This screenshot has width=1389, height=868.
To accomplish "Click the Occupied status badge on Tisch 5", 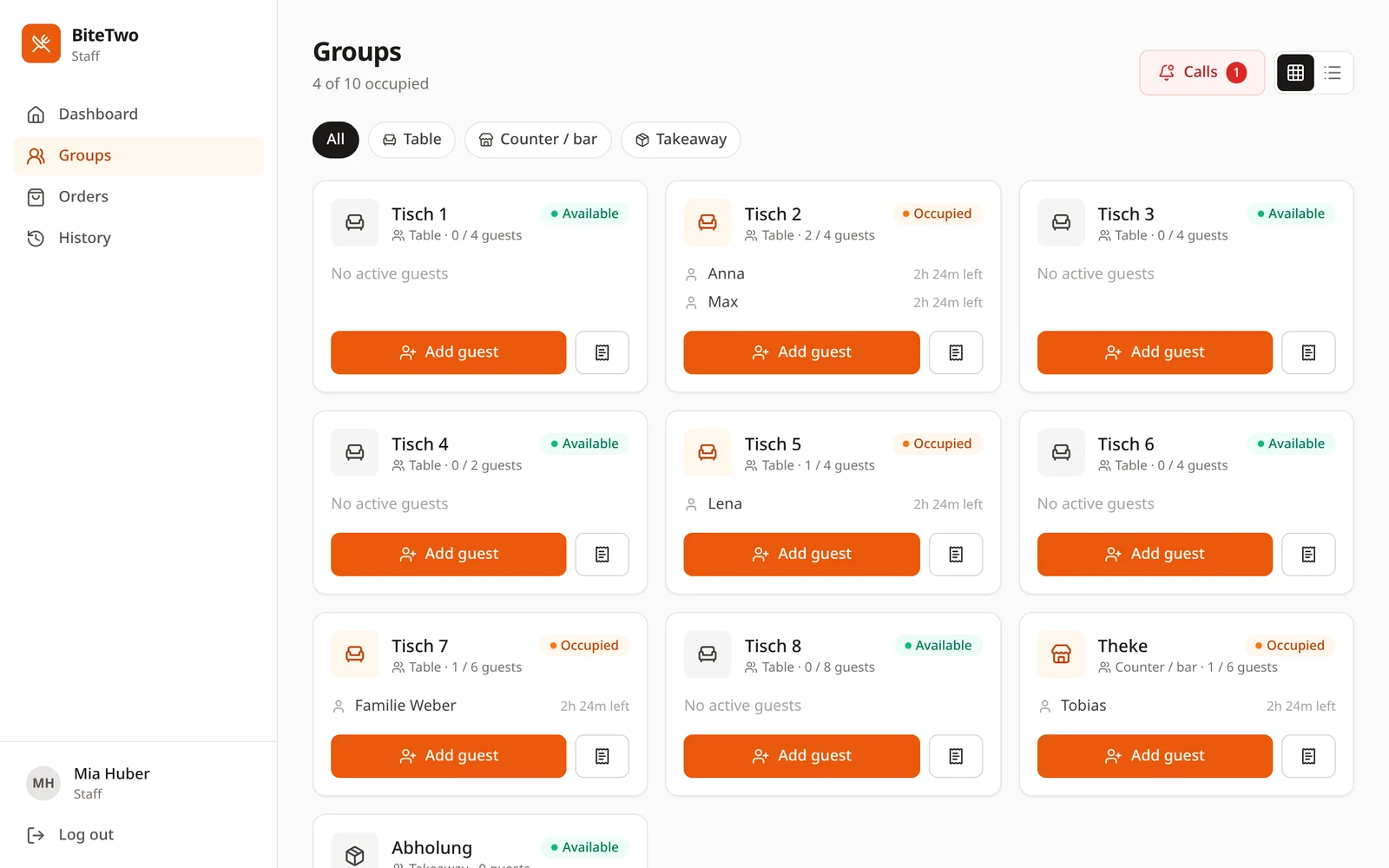I will pos(937,444).
